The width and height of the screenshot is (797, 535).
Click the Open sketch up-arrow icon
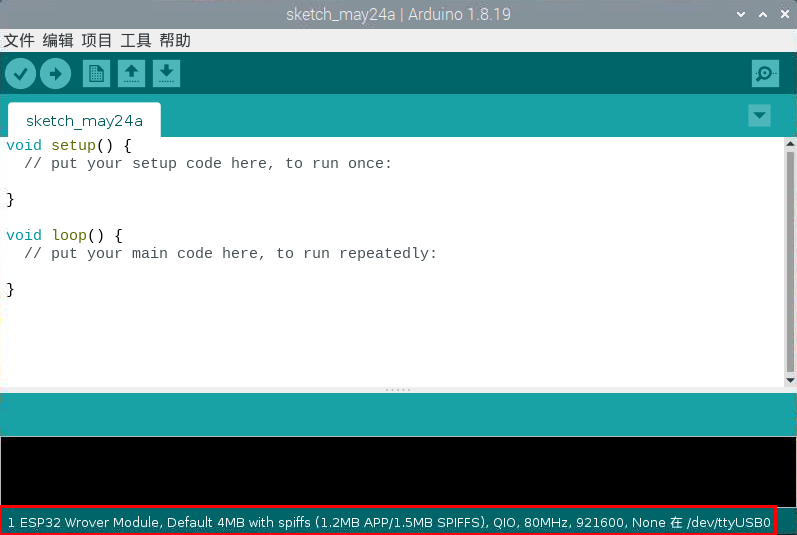(x=131, y=73)
